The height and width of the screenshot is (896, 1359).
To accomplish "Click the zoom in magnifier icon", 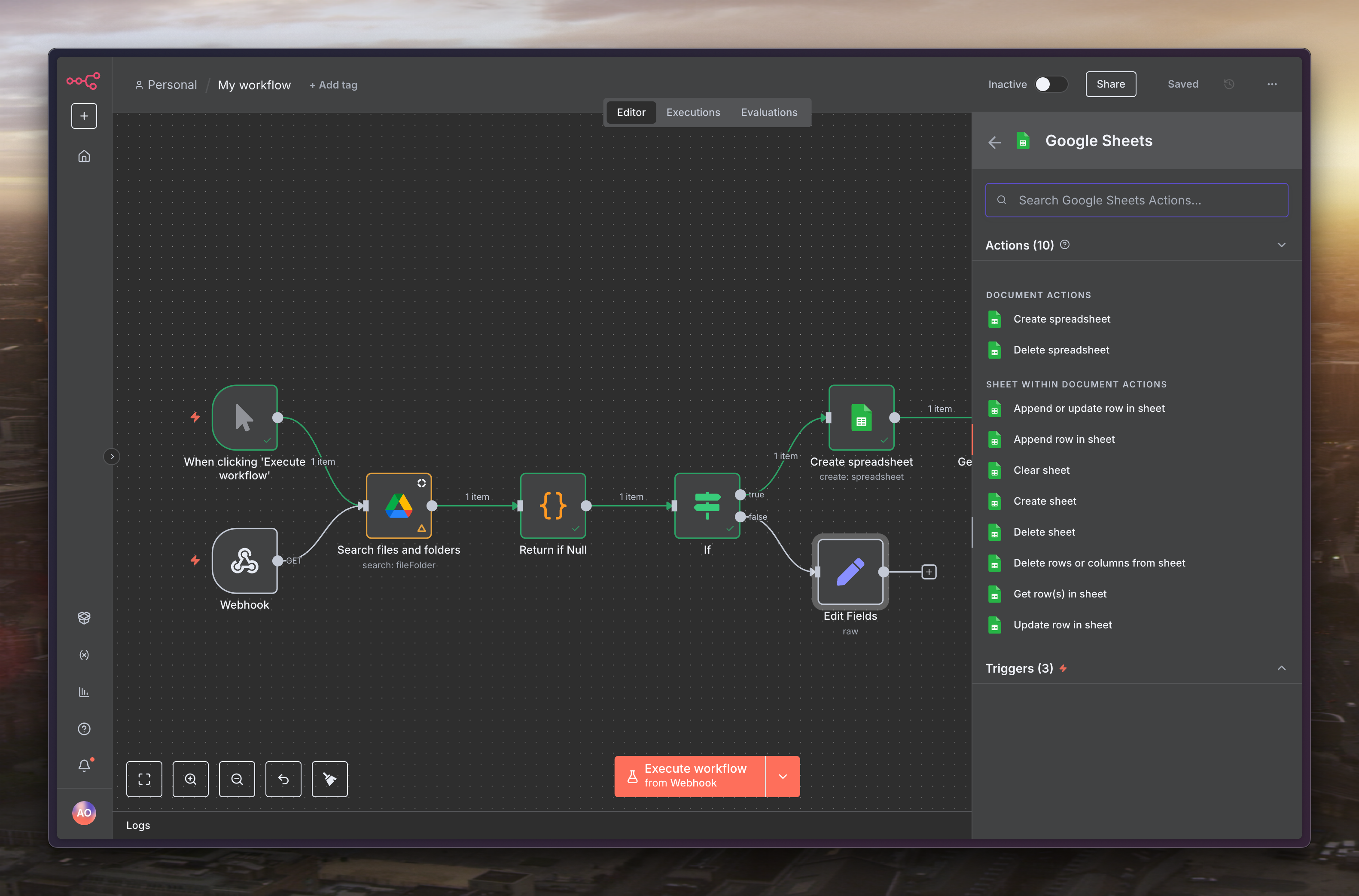I will tap(190, 779).
